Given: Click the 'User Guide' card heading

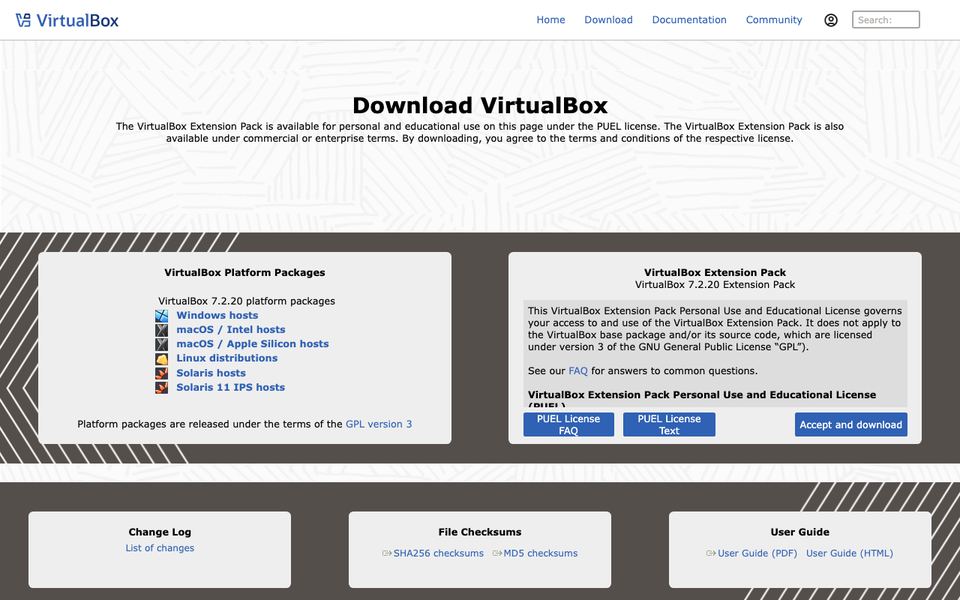Looking at the screenshot, I should (800, 532).
